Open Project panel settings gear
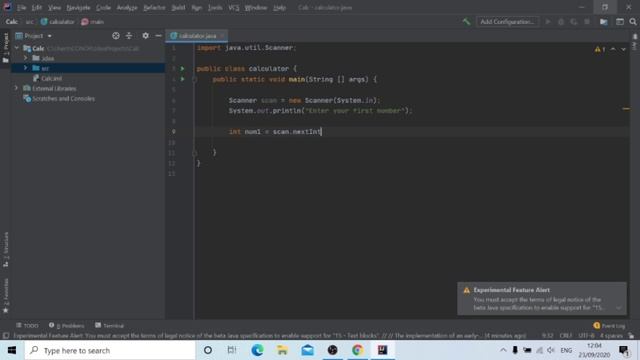 (x=145, y=36)
